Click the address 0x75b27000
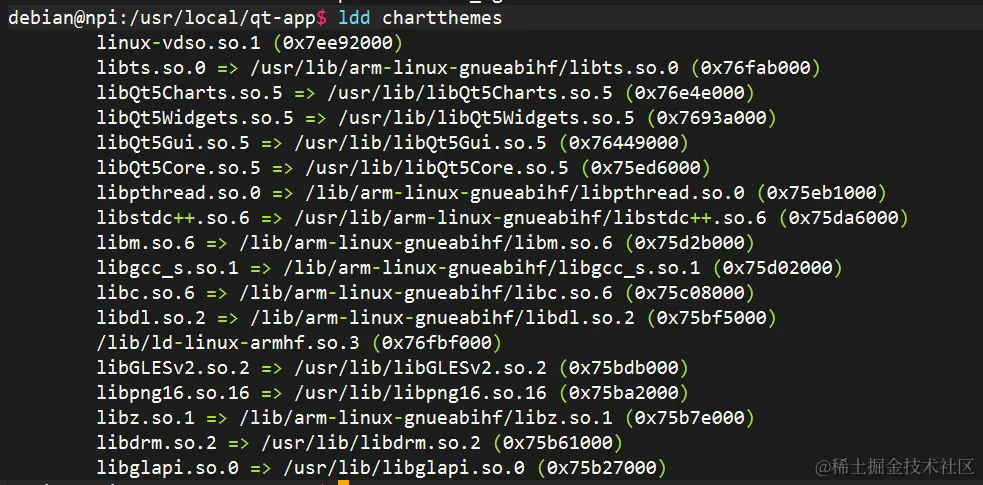Image resolution: width=983 pixels, height=485 pixels. (602, 467)
